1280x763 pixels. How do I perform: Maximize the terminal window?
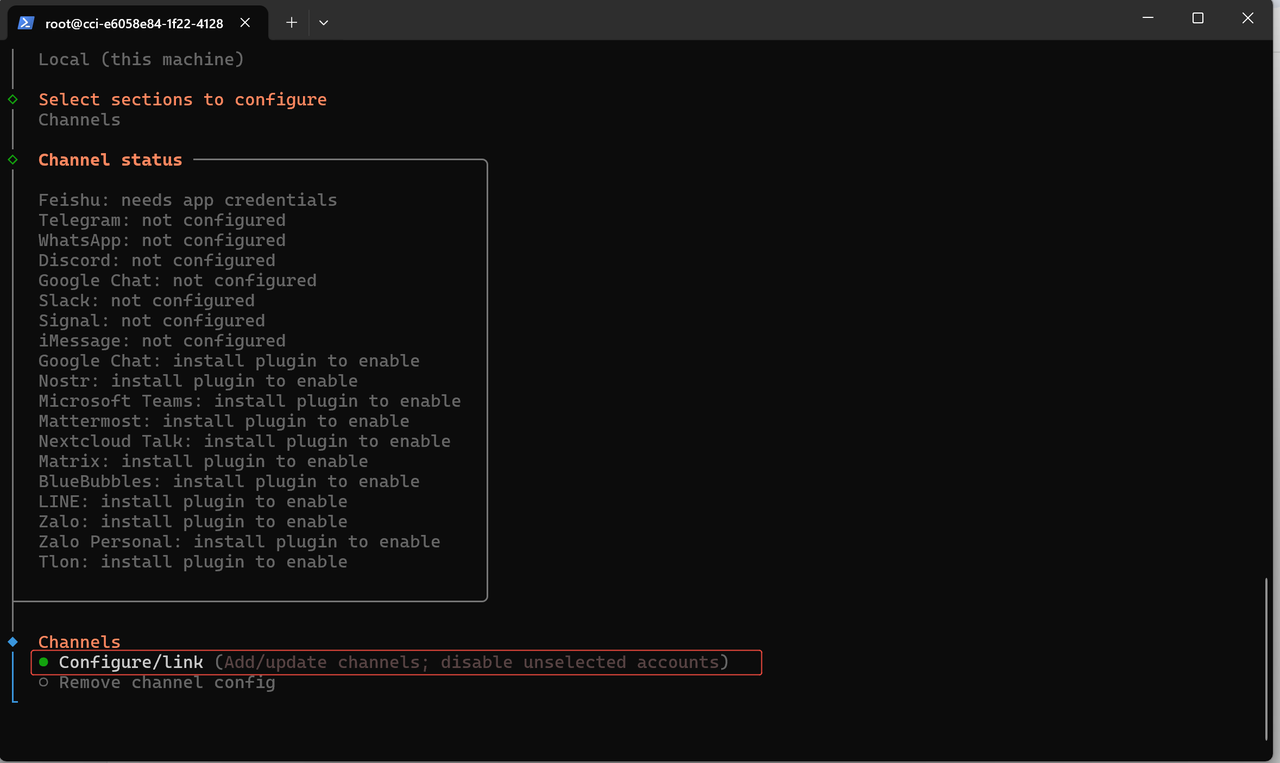click(1198, 18)
